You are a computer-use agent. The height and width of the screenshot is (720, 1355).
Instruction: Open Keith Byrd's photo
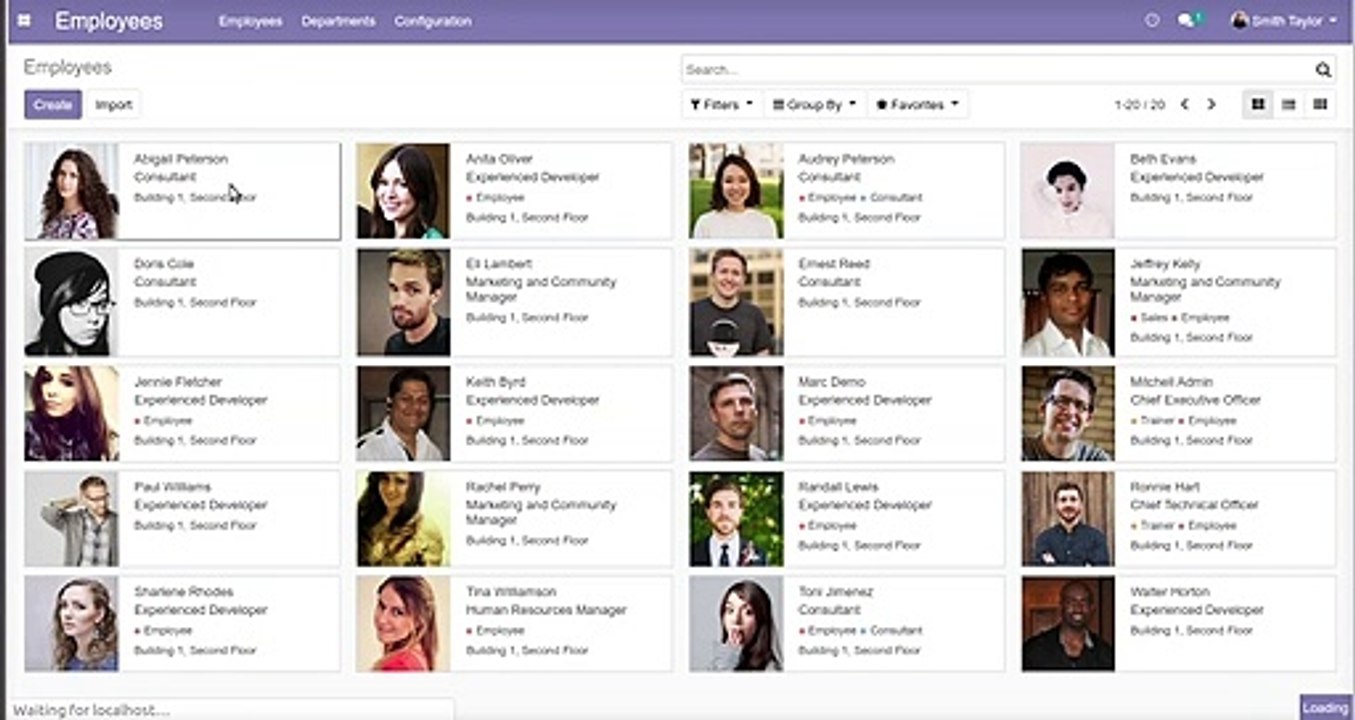[403, 414]
